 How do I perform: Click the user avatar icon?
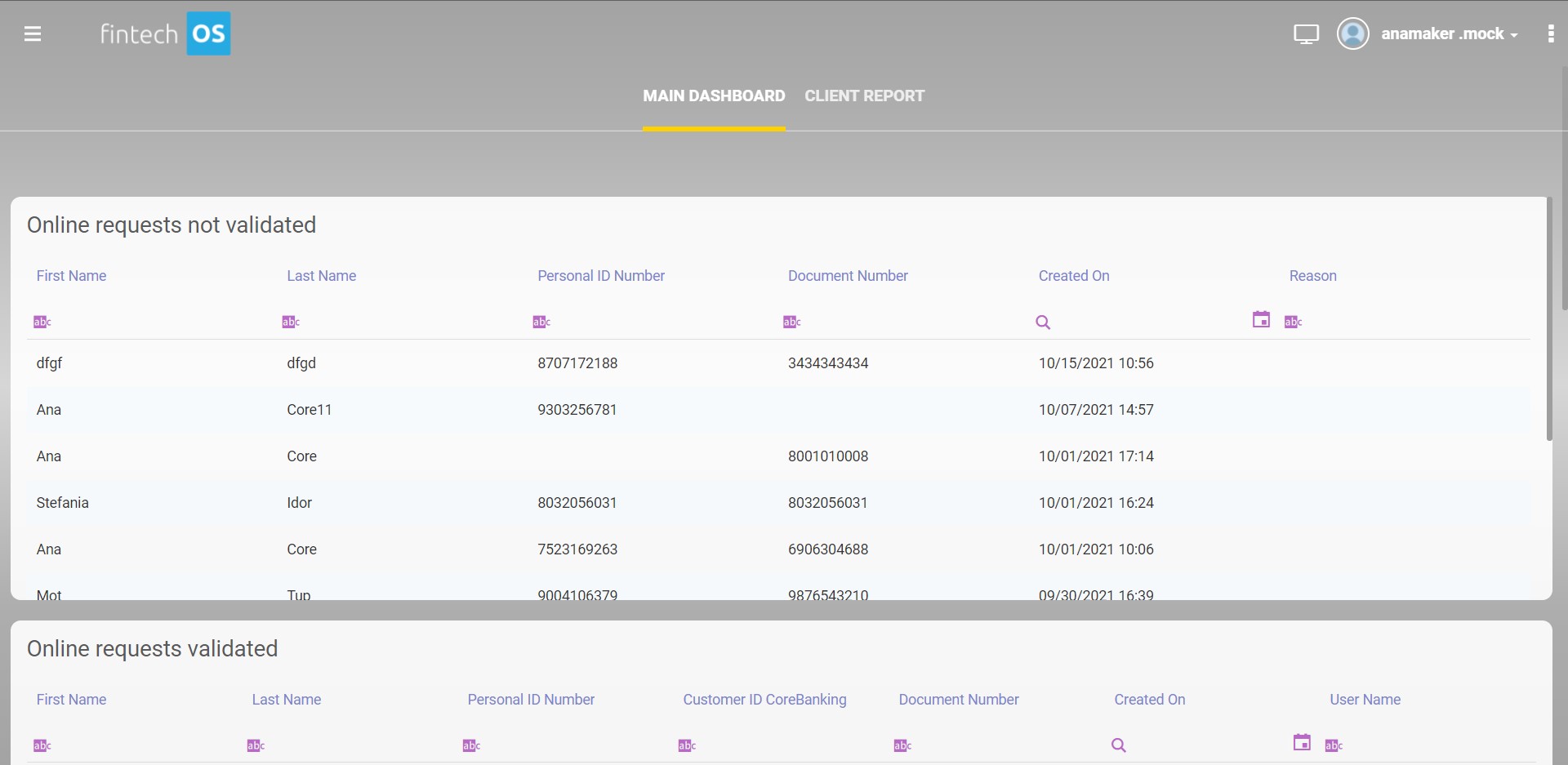click(1352, 33)
